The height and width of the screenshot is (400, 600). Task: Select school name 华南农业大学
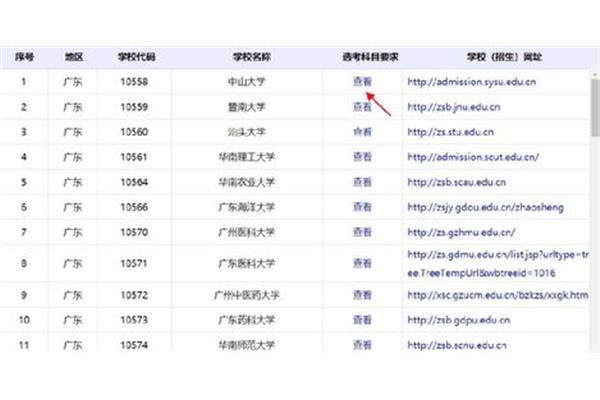246,182
